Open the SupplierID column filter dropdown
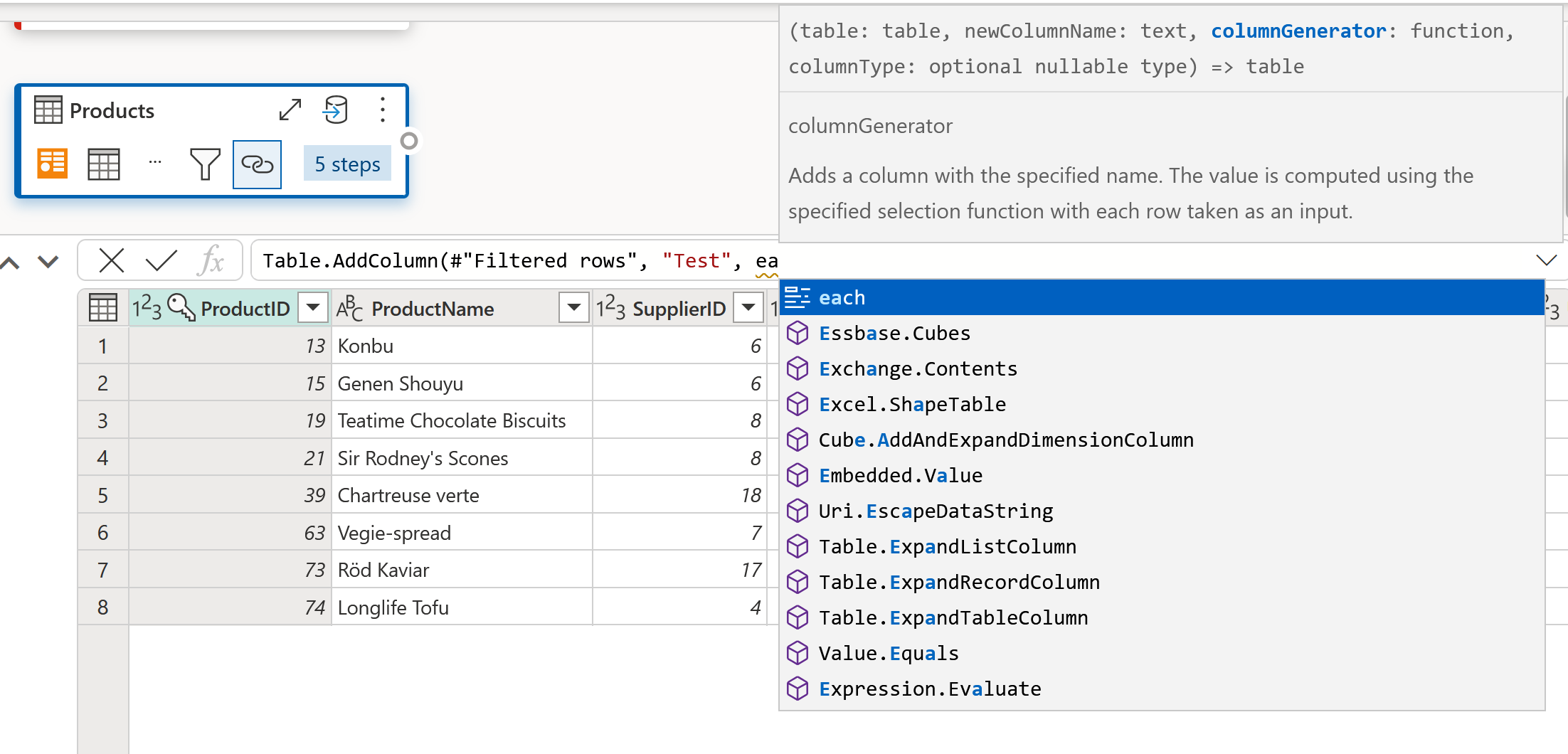The height and width of the screenshot is (754, 1568). (x=748, y=307)
